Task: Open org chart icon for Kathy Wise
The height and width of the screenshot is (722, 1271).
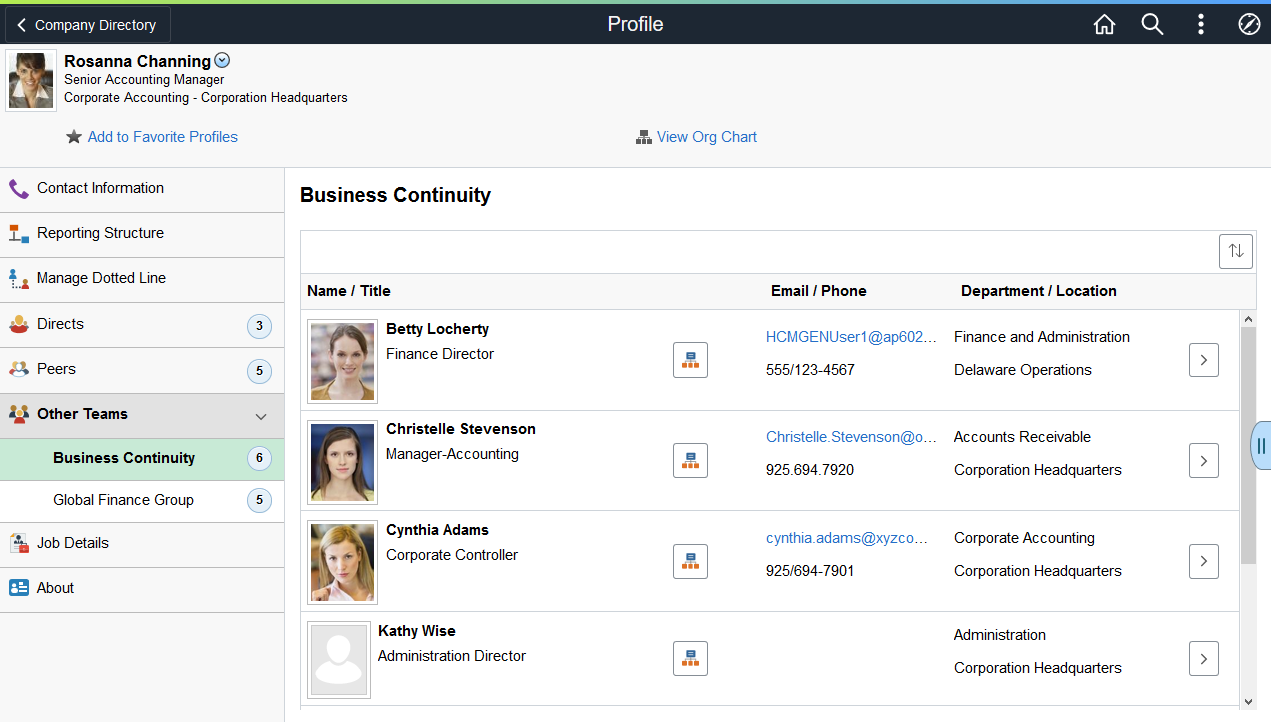Action: (690, 658)
